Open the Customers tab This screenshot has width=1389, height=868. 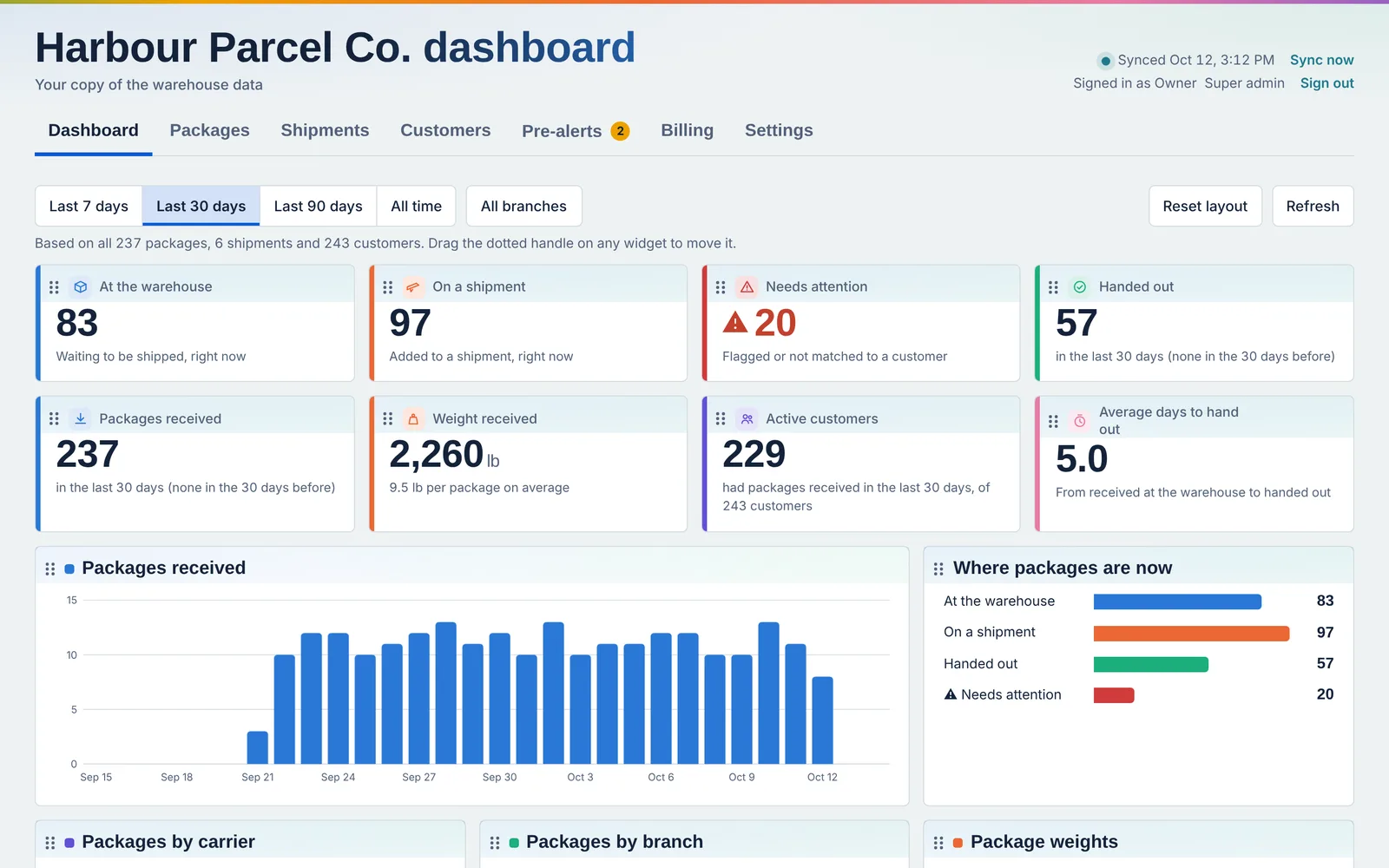coord(445,130)
